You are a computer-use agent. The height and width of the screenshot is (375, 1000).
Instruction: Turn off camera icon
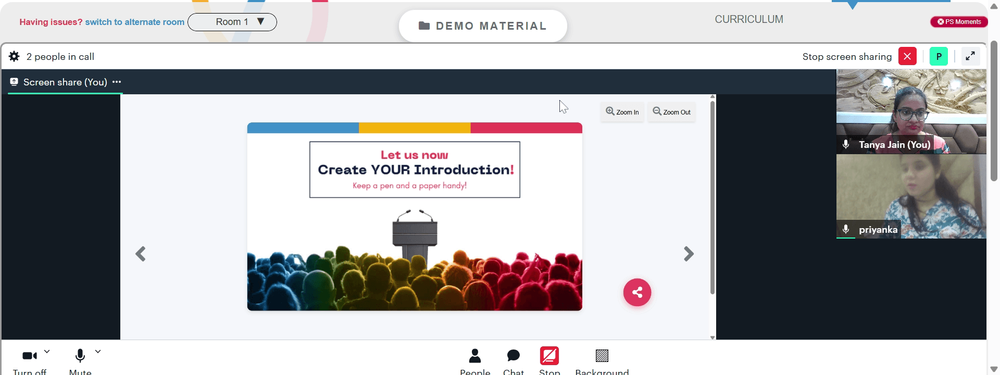point(30,356)
